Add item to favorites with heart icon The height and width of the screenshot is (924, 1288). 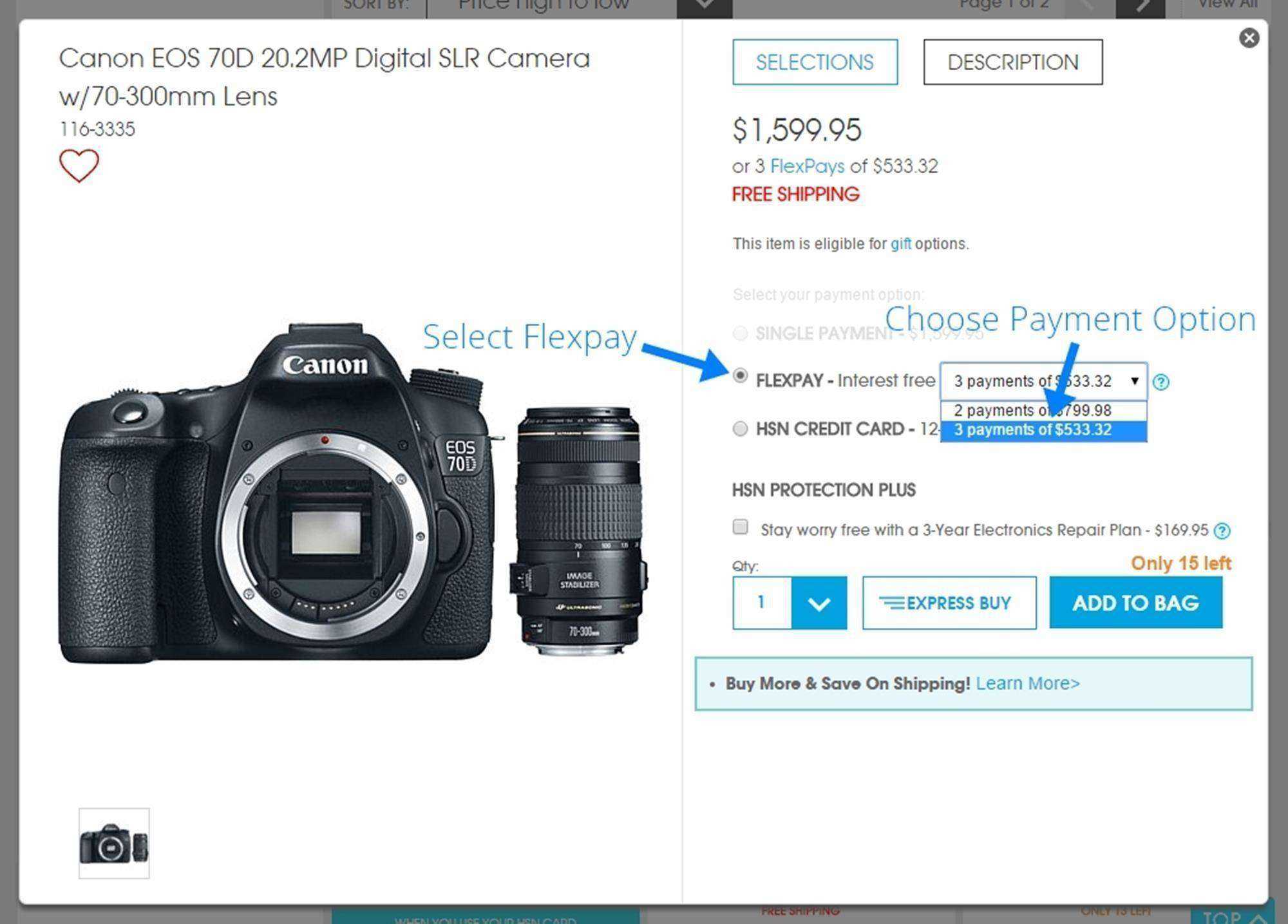coord(79,165)
